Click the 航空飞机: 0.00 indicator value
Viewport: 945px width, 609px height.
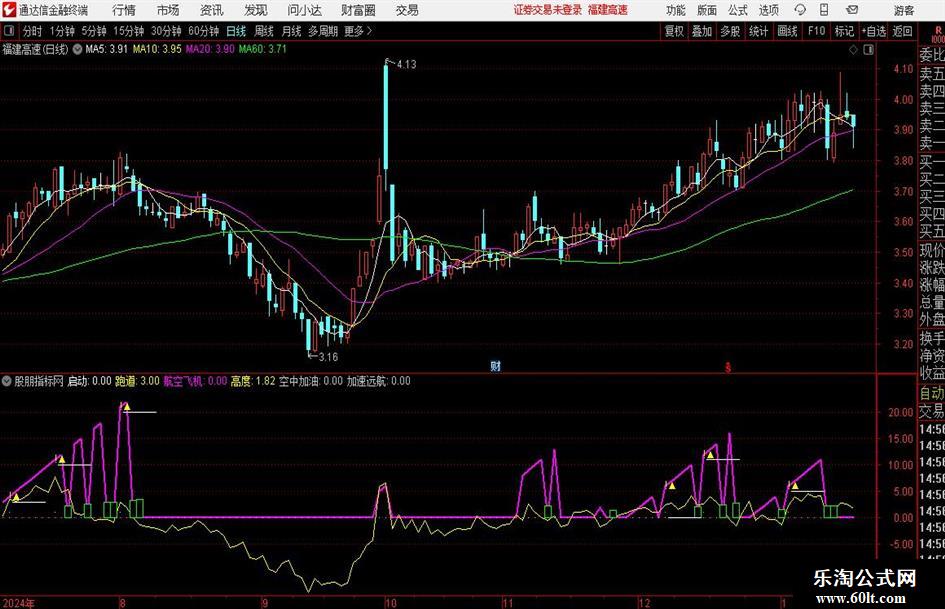[195, 381]
